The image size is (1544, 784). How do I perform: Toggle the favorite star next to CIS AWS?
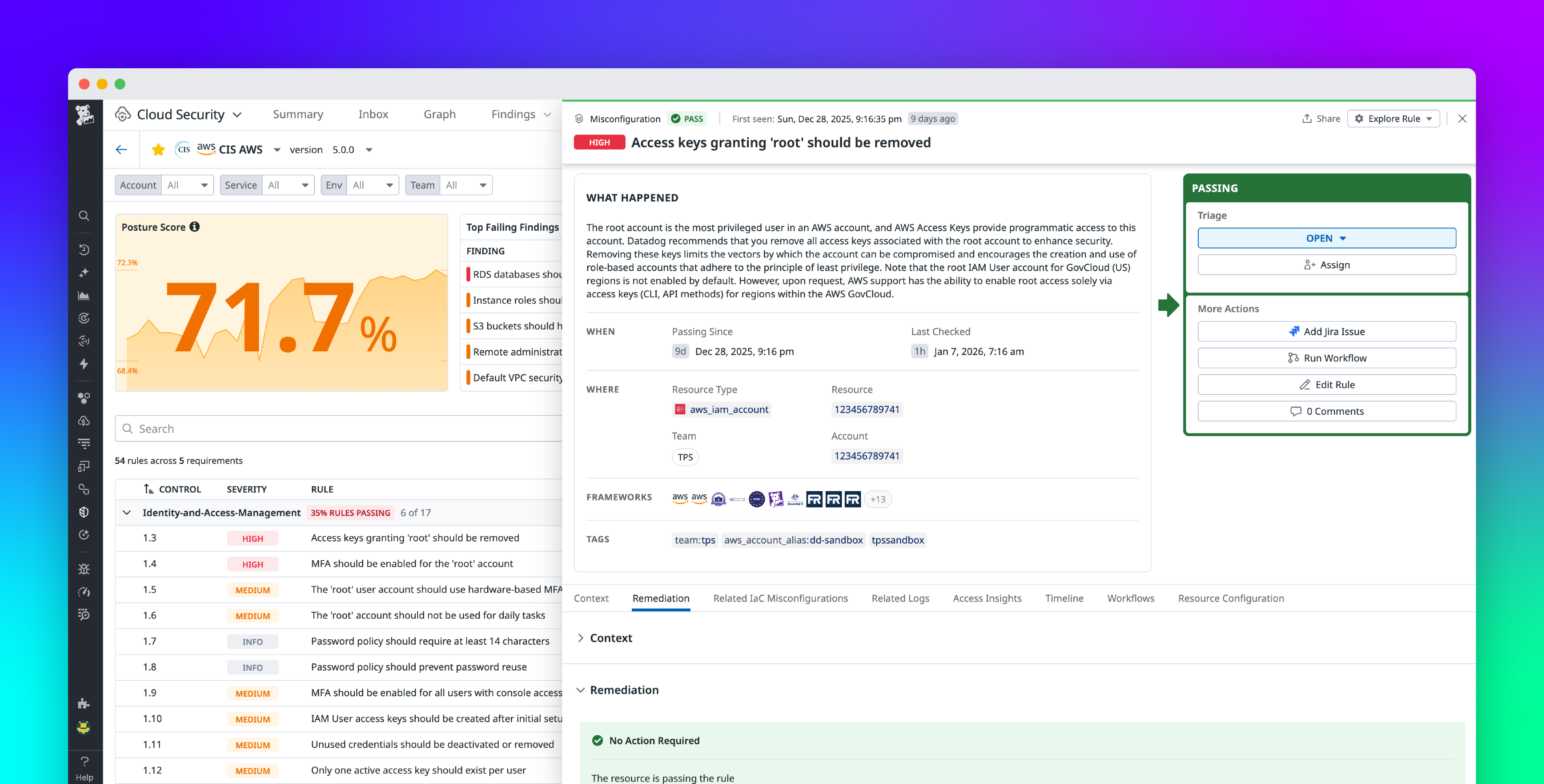(x=158, y=149)
